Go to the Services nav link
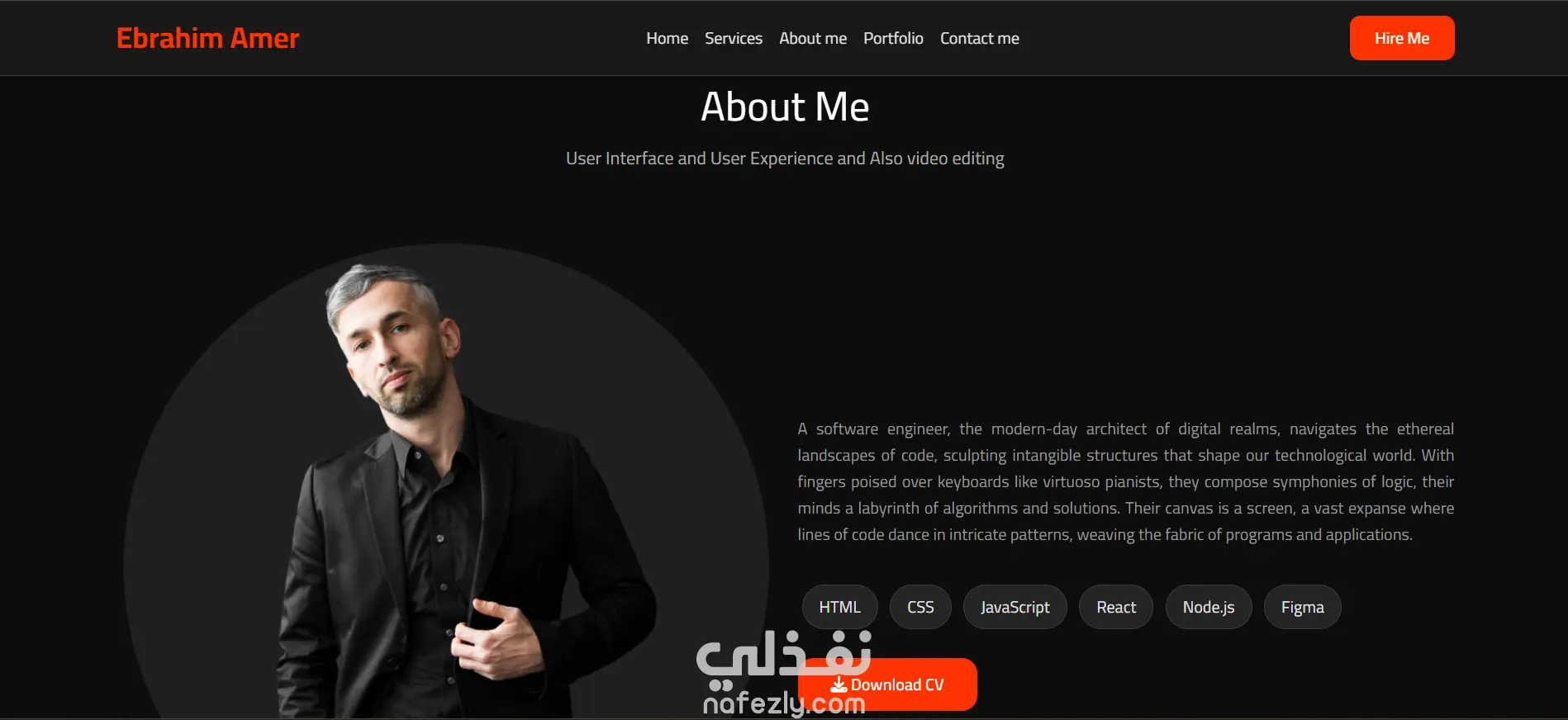Screen dimensions: 1568x720 pyautogui.click(x=734, y=38)
